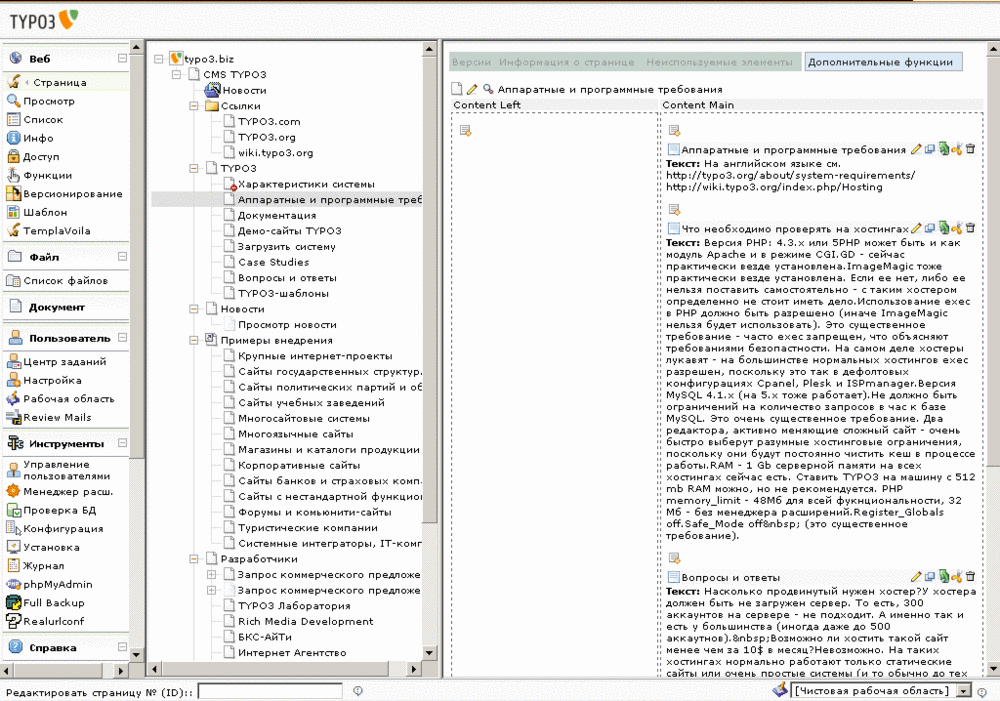Click the workspace icon in the bottom status bar
This screenshot has height=701, width=1000.
click(779, 689)
